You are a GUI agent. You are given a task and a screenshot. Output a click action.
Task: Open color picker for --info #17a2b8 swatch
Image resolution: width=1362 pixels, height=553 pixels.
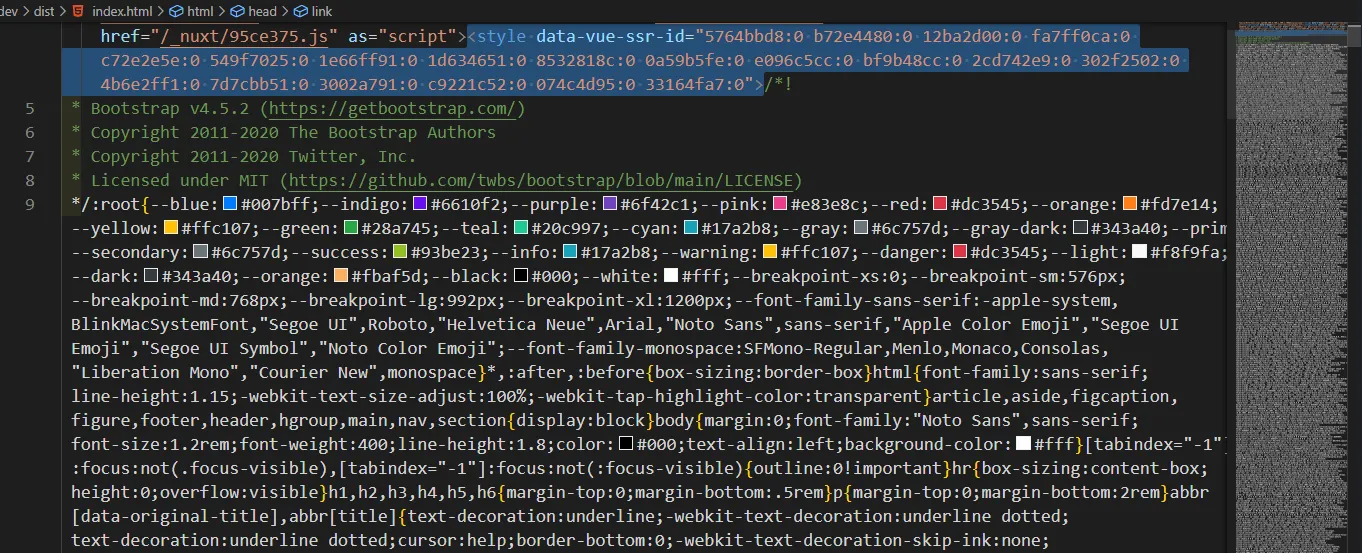point(569,253)
